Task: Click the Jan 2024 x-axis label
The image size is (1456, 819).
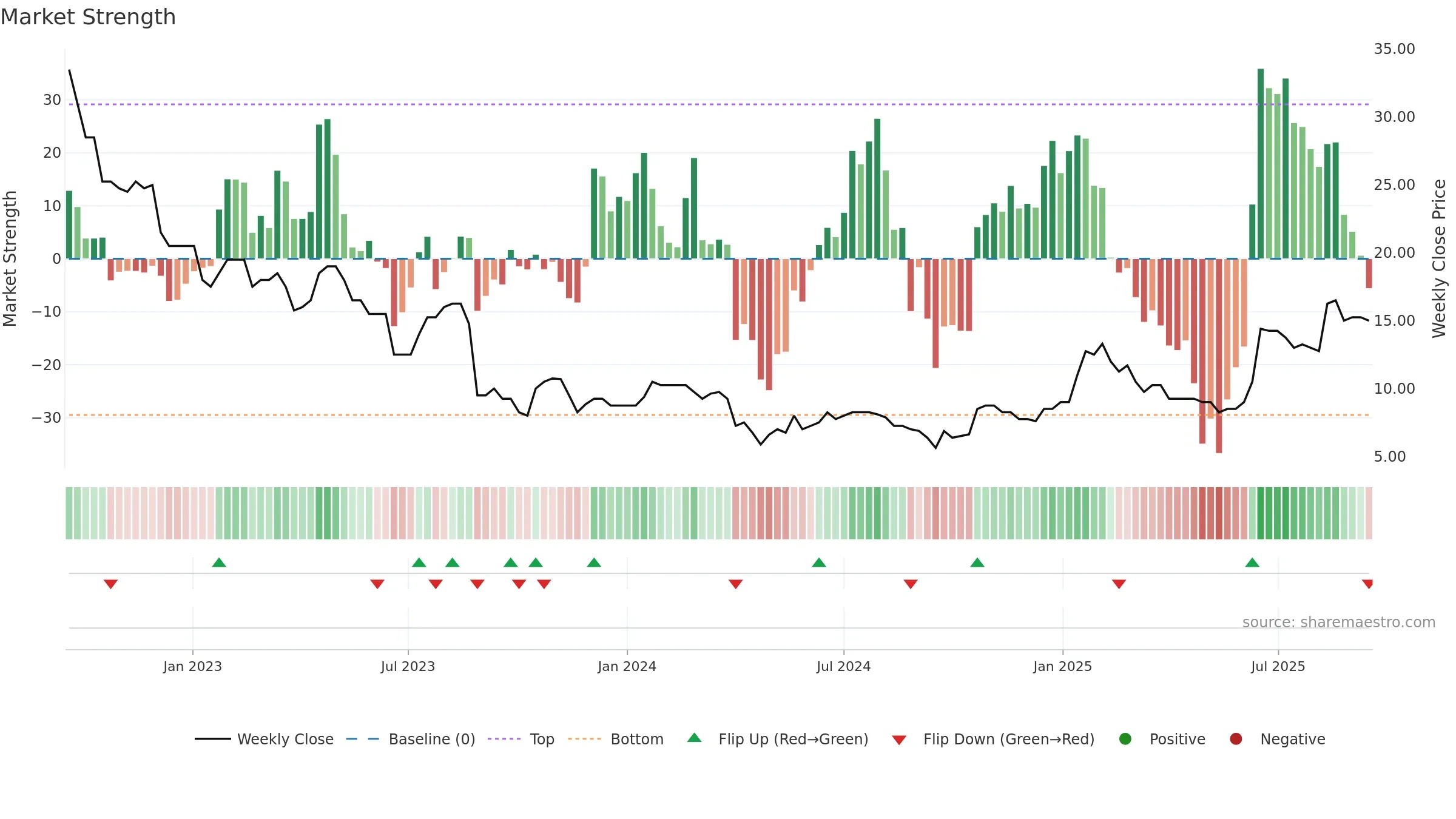Action: click(627, 666)
